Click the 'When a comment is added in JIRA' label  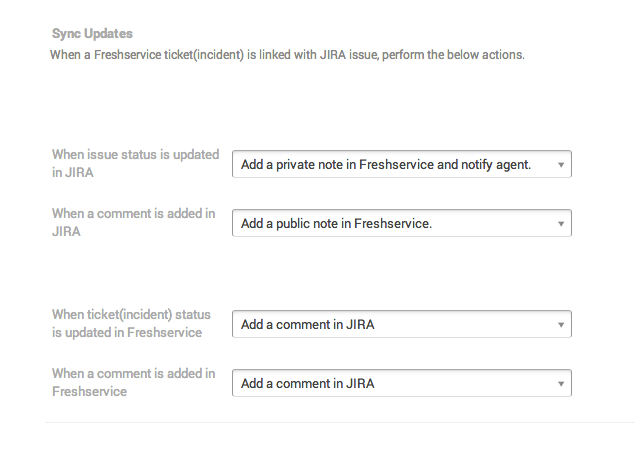click(133, 222)
